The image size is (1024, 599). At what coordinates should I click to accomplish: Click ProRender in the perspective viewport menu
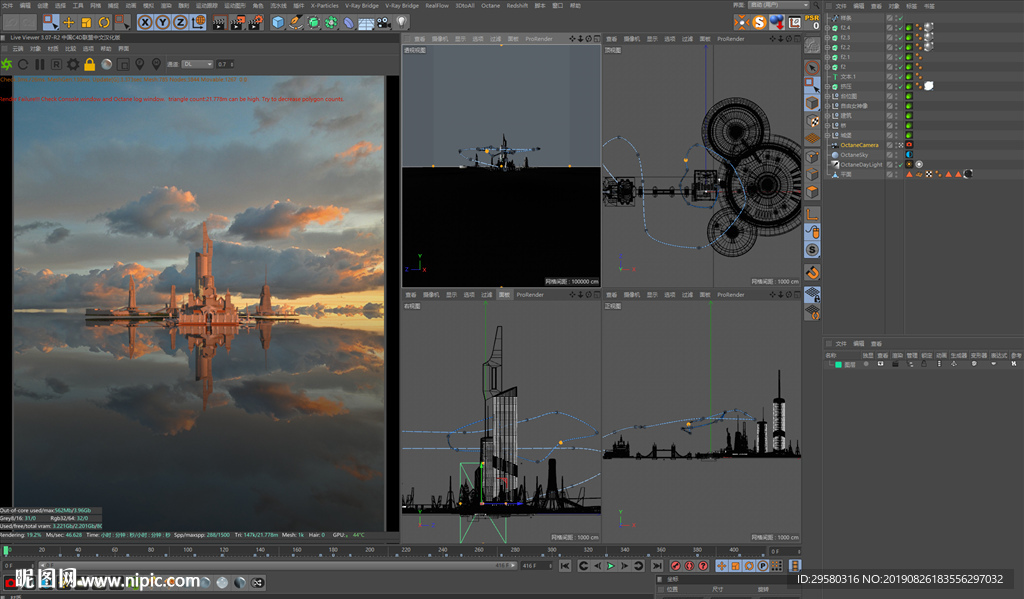click(537, 39)
